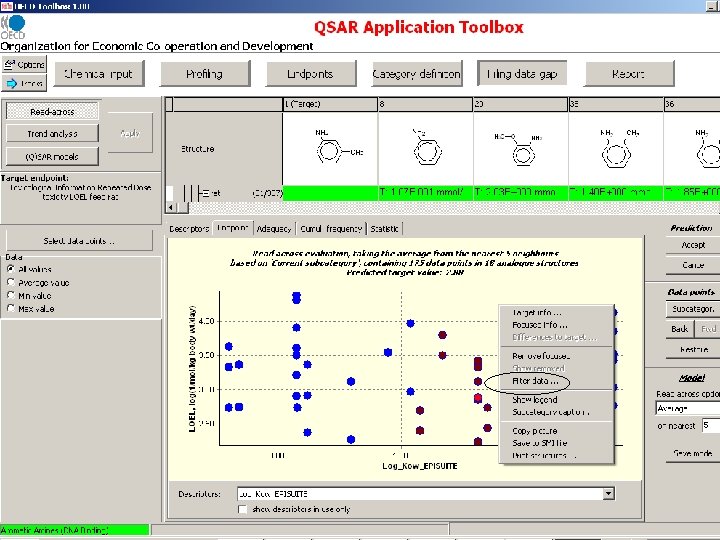Click the left arrow of the data matrix scrollbar
Screen dimensions: 720x540
(171, 207)
